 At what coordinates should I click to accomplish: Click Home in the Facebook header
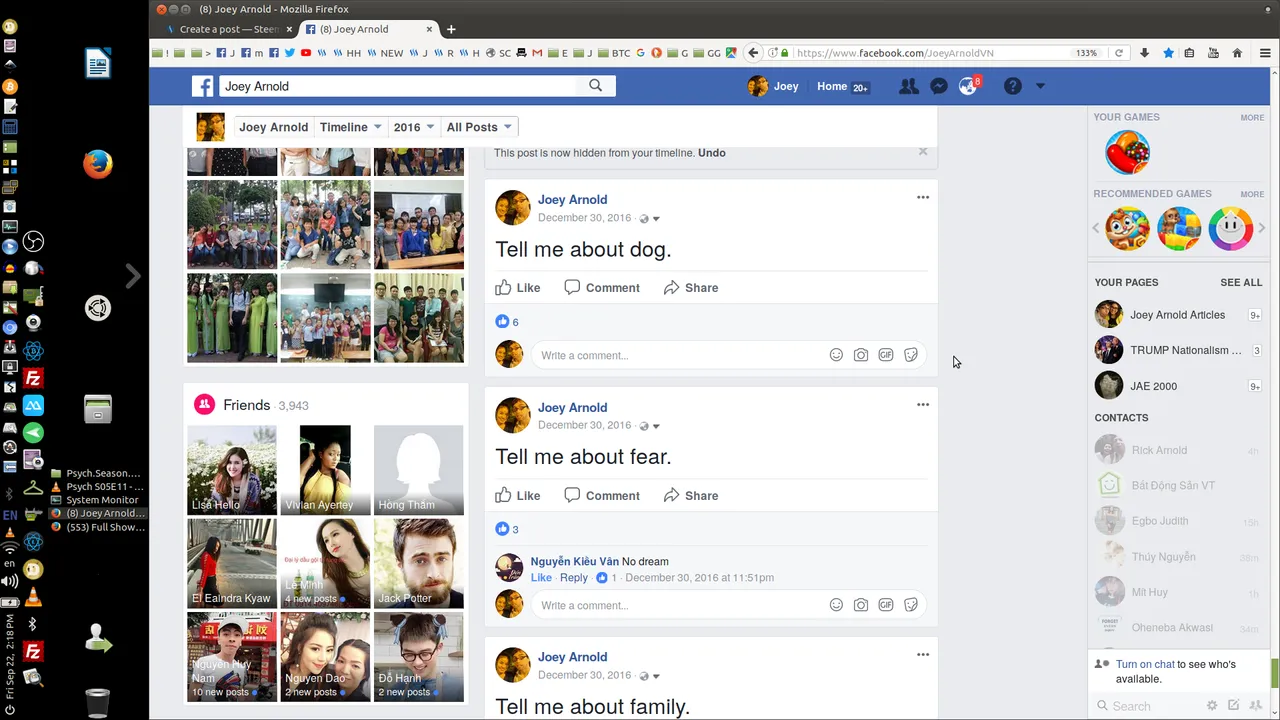(x=832, y=87)
